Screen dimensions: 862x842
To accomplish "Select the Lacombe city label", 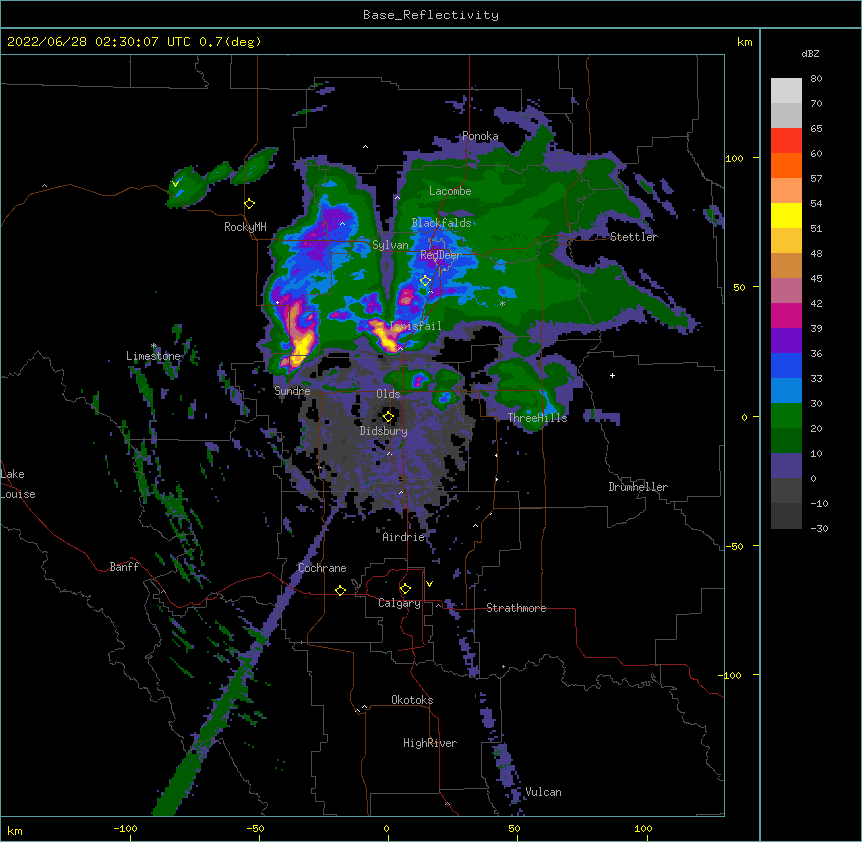I will click(450, 191).
